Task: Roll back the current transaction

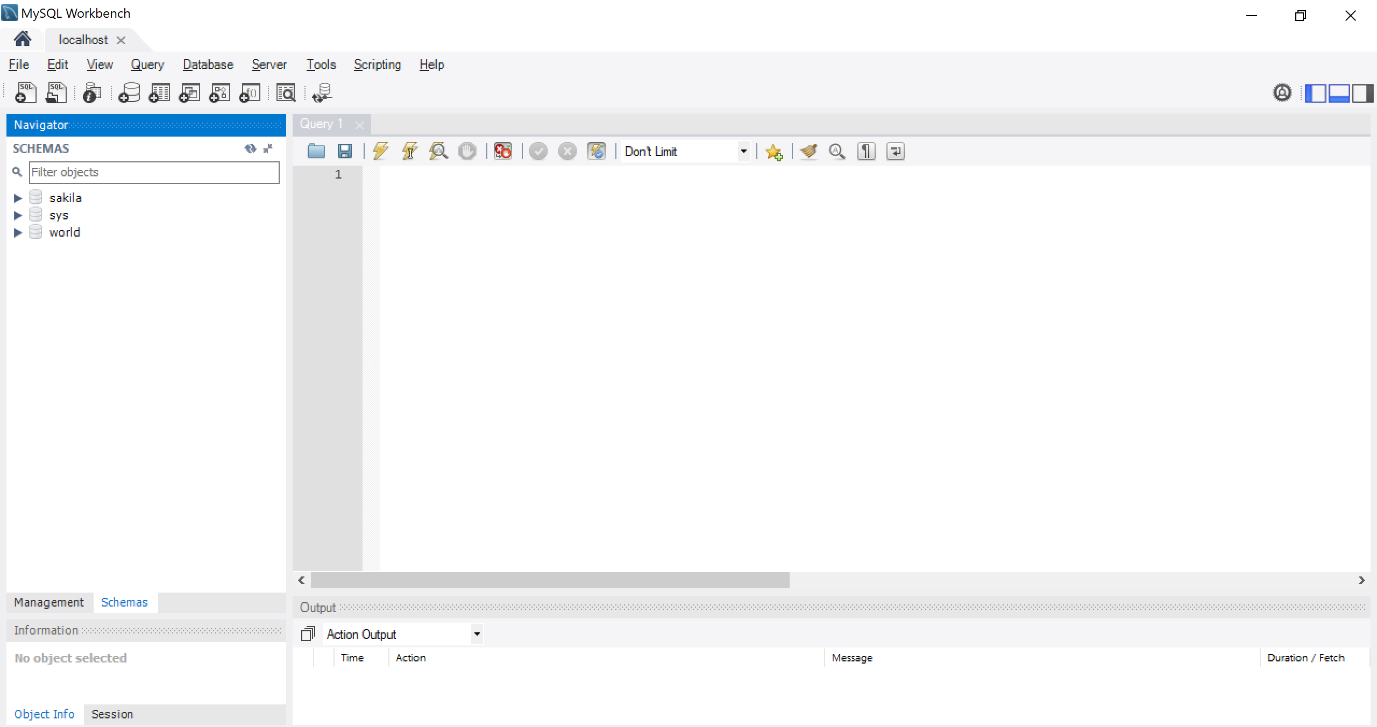Action: pos(567,151)
